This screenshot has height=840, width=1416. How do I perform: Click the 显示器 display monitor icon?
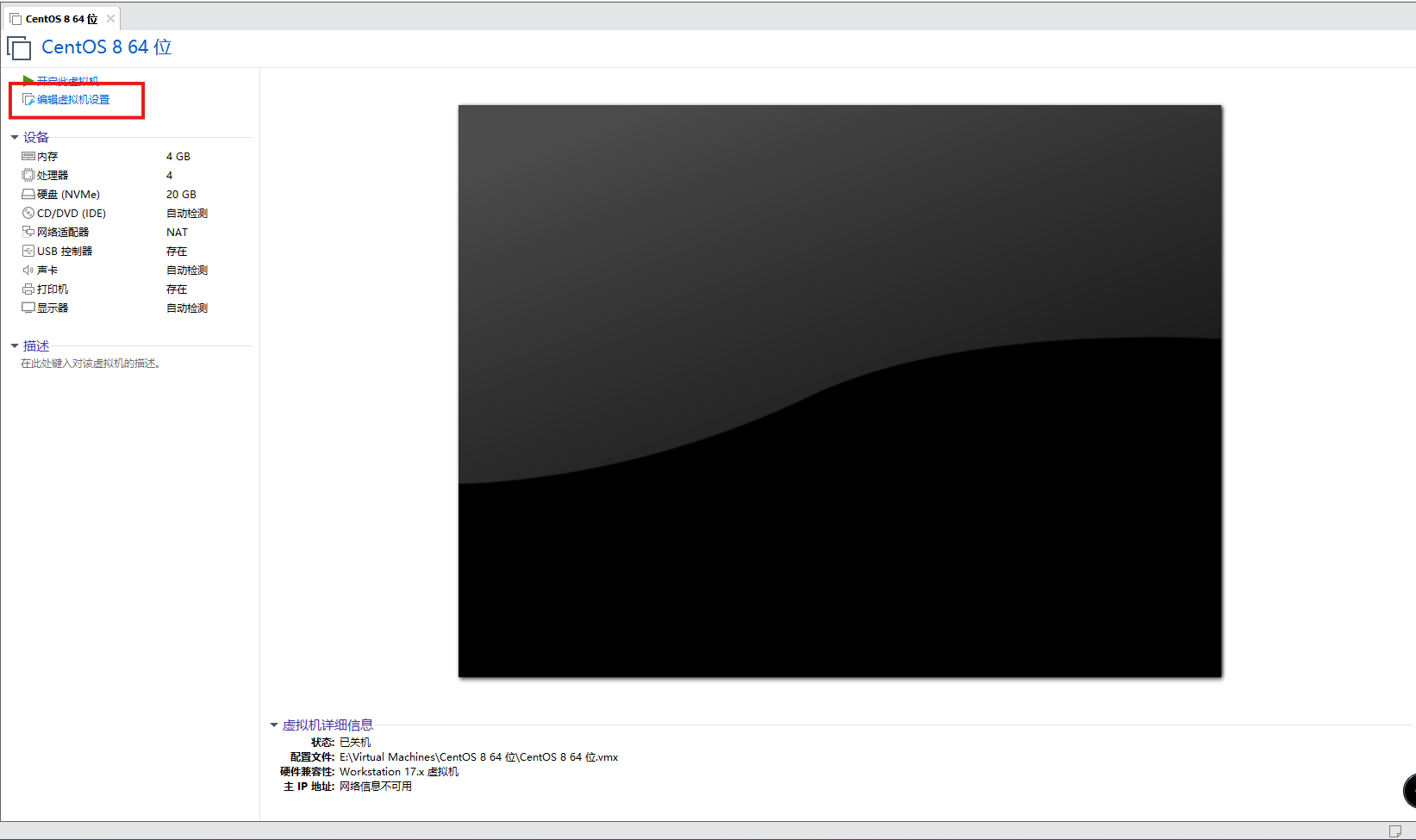28,308
